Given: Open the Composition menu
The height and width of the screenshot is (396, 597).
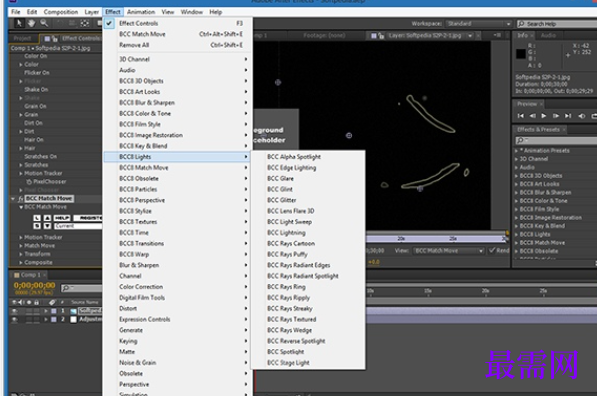Looking at the screenshot, I should pos(61,12).
